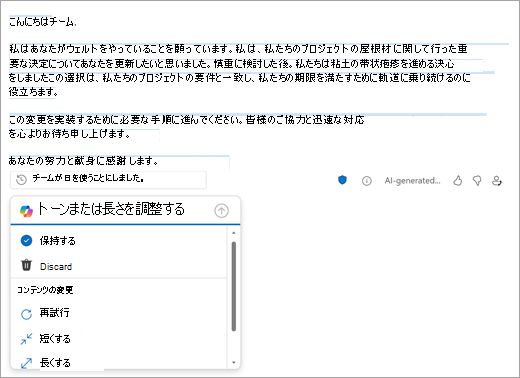Click the コンテンツの変更 section header
The image size is (520, 378).
[x=45, y=290]
